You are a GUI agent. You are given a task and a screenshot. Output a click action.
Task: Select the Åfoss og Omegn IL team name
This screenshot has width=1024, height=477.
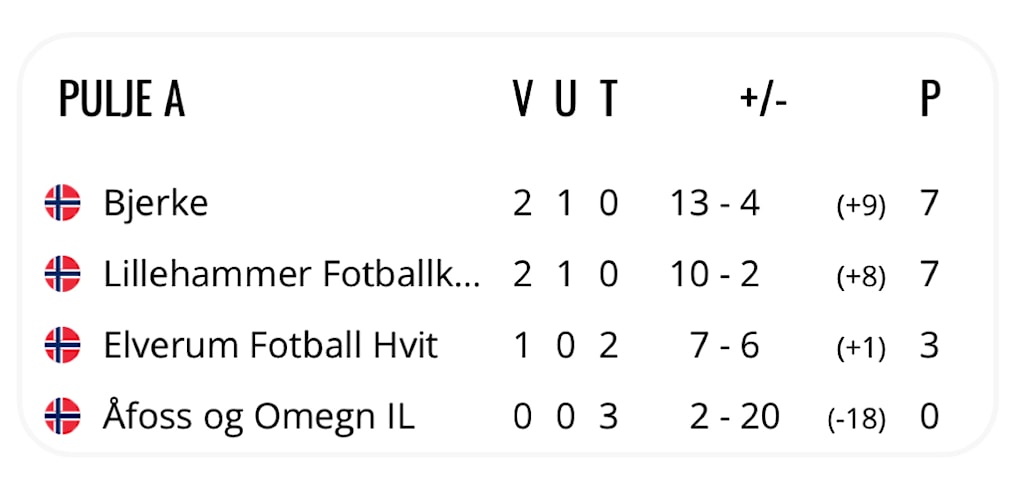tap(259, 416)
